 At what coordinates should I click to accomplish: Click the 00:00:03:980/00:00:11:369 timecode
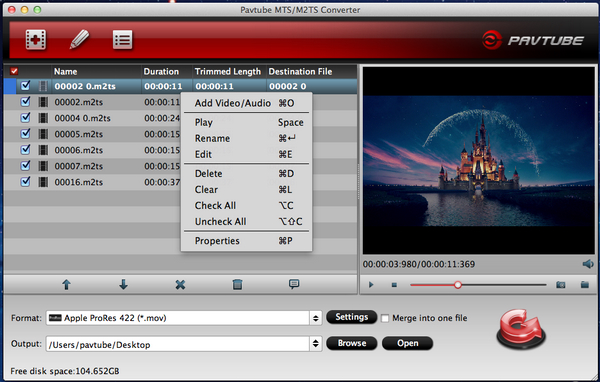pos(419,264)
